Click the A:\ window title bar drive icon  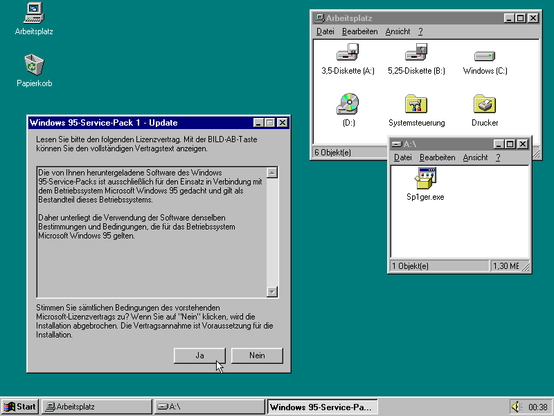(397, 144)
